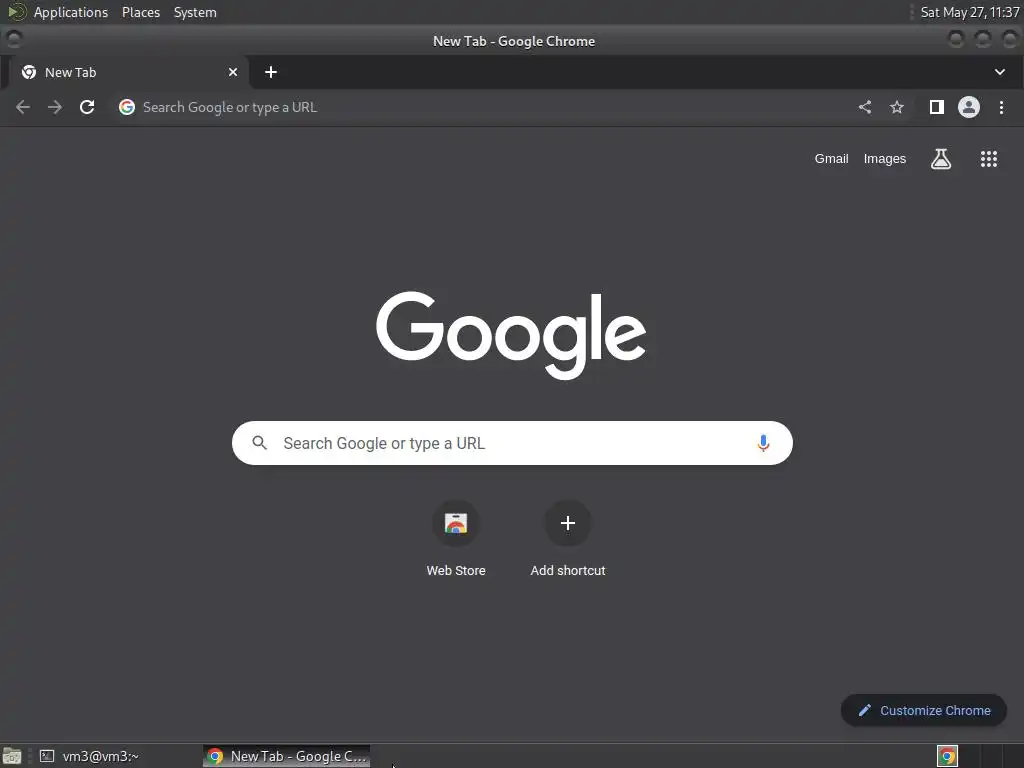This screenshot has width=1024, height=768.
Task: Click Customize Chrome button
Action: tap(923, 711)
